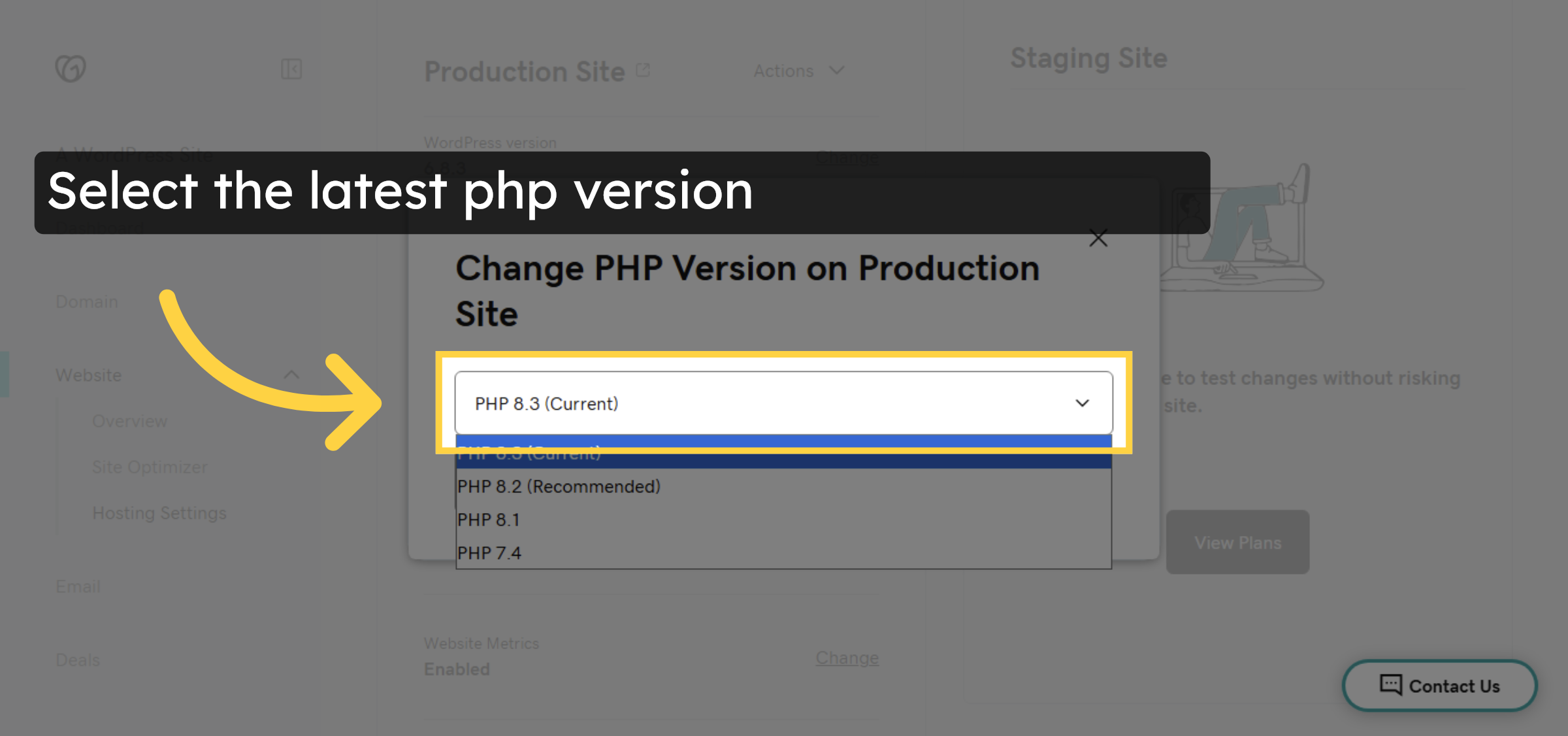
Task: Open Production Site via the external link icon
Action: coord(643,69)
